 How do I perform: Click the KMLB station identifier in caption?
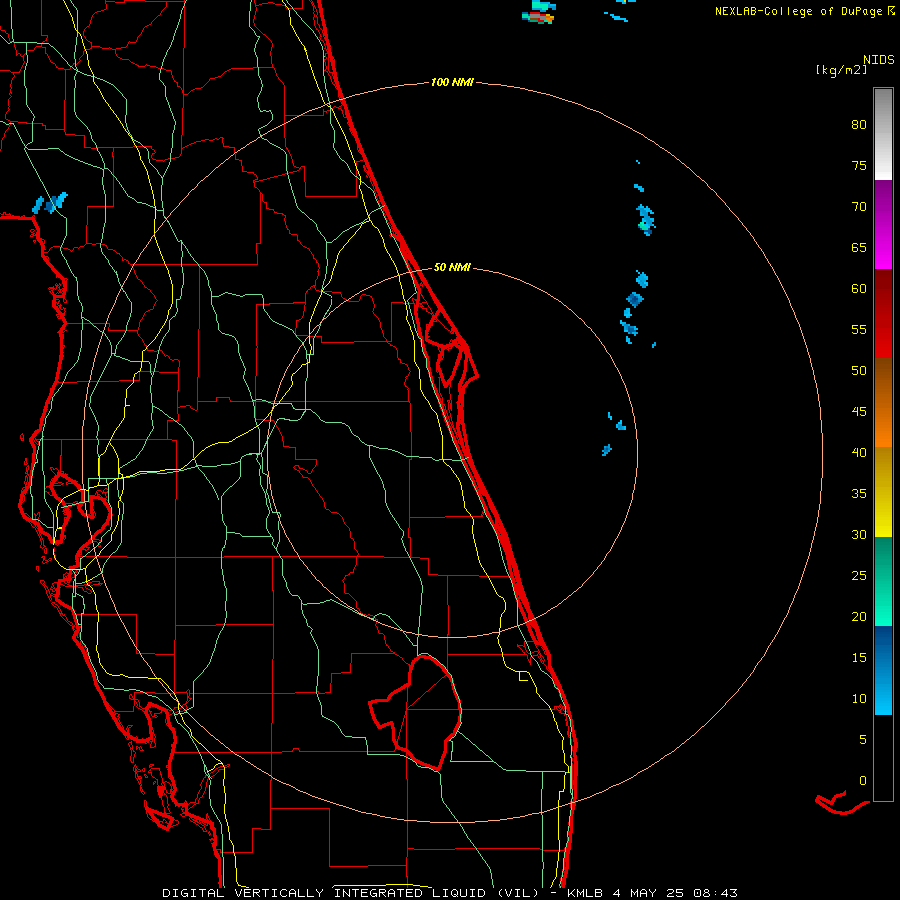[585, 893]
